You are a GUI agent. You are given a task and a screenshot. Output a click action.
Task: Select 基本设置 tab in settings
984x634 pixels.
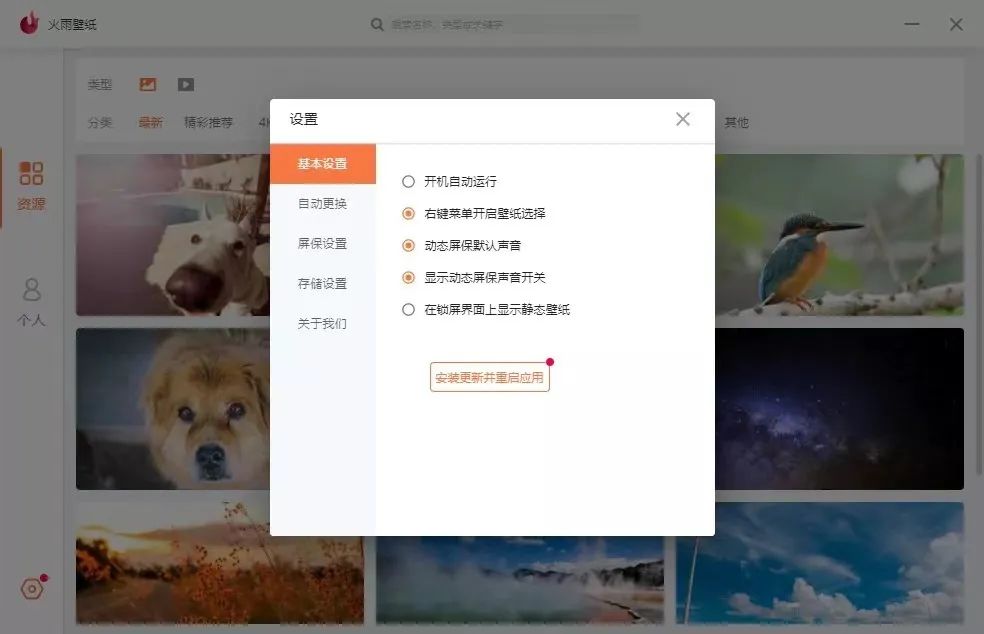coord(323,164)
